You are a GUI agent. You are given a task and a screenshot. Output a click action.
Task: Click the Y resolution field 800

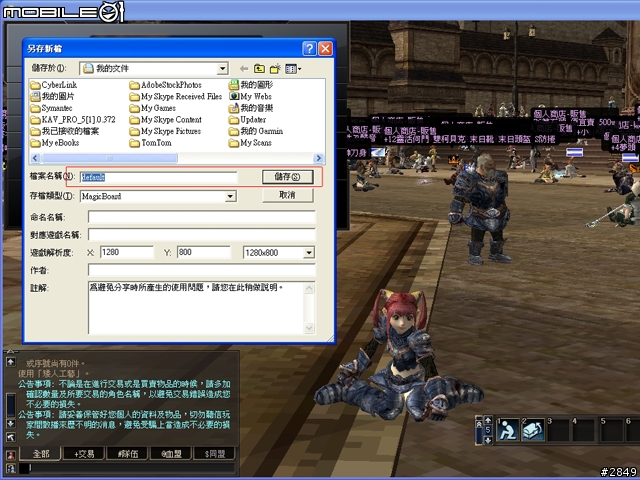(204, 252)
